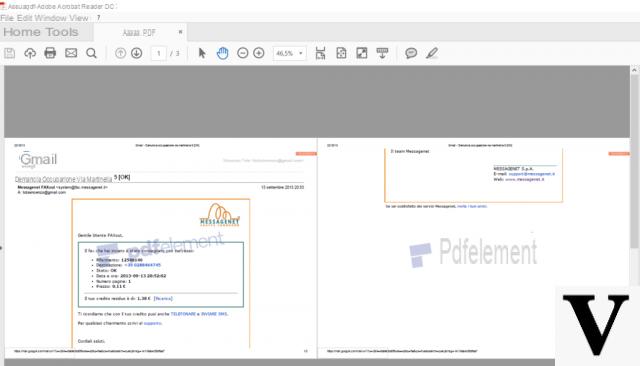Click the blue phone number link in fax details
Image resolution: width=640 pixels, height=366 pixels.
(142, 265)
